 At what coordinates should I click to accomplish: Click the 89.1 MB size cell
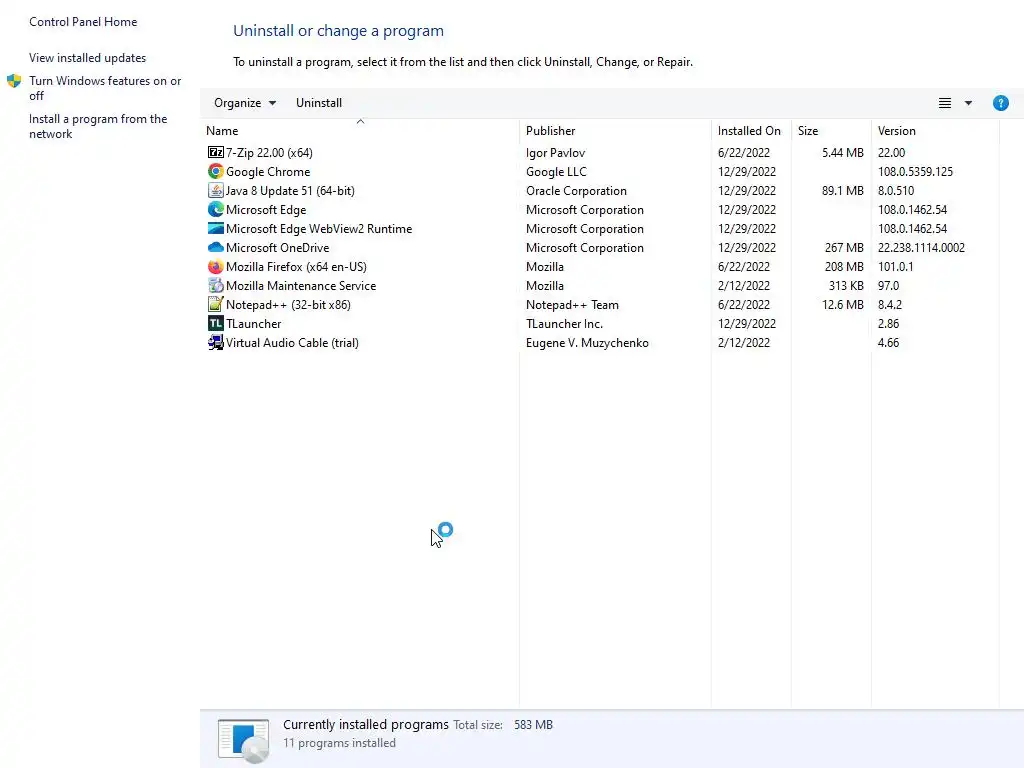(x=842, y=190)
